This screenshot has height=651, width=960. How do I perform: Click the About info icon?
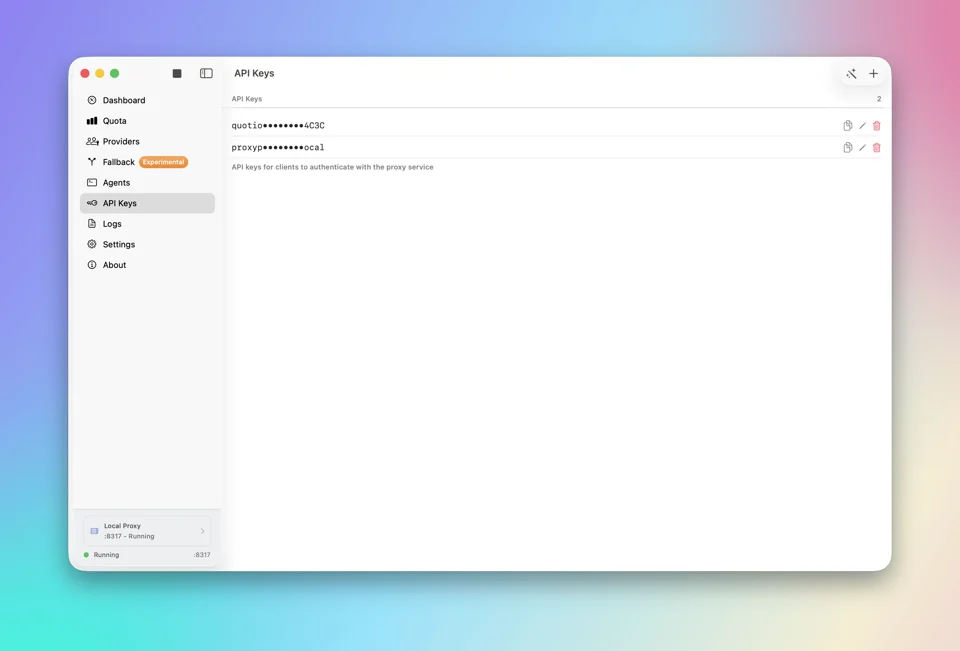coord(92,265)
